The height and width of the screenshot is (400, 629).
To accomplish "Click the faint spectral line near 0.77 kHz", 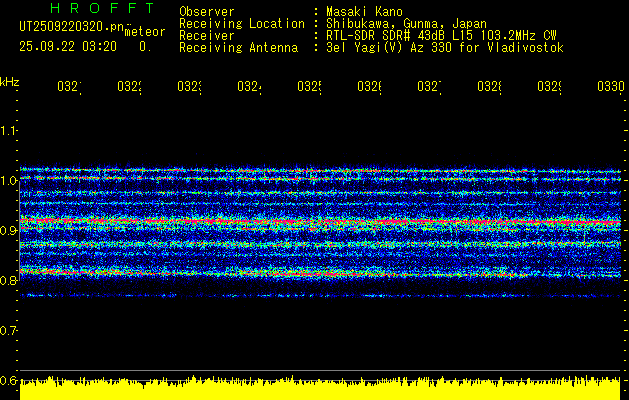I will [x=320, y=296].
